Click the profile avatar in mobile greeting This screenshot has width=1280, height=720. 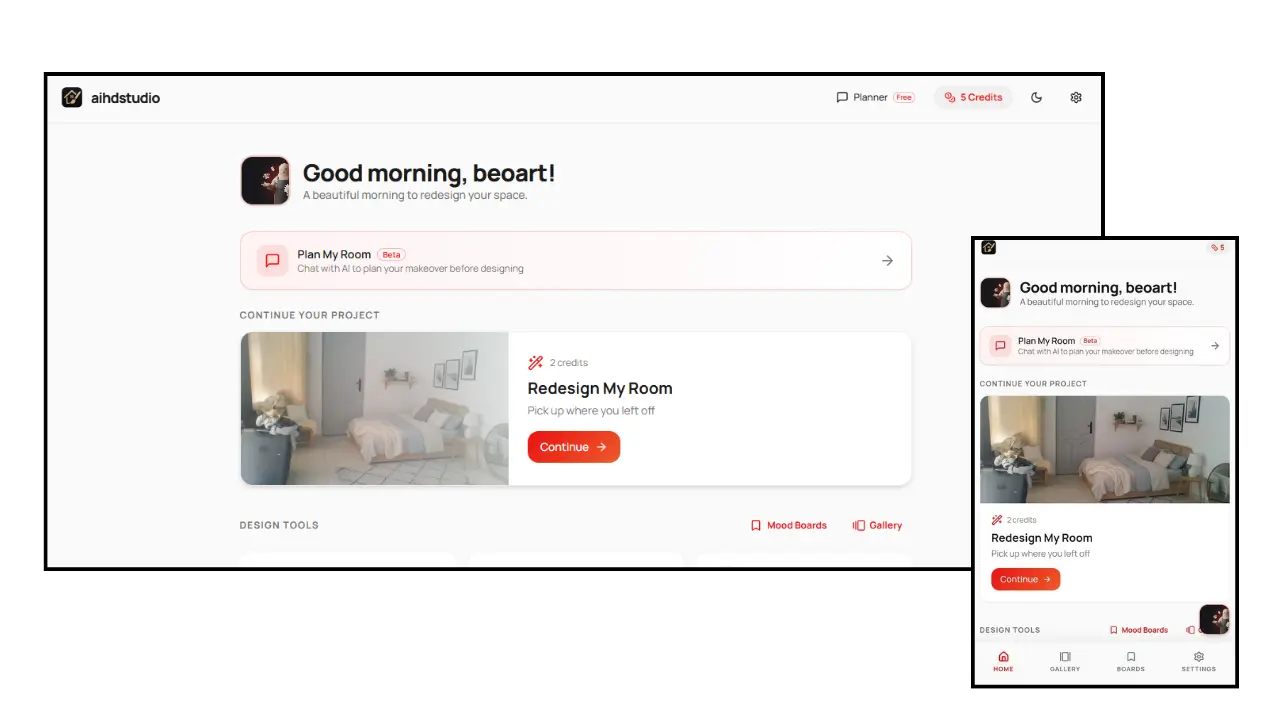pyautogui.click(x=995, y=293)
